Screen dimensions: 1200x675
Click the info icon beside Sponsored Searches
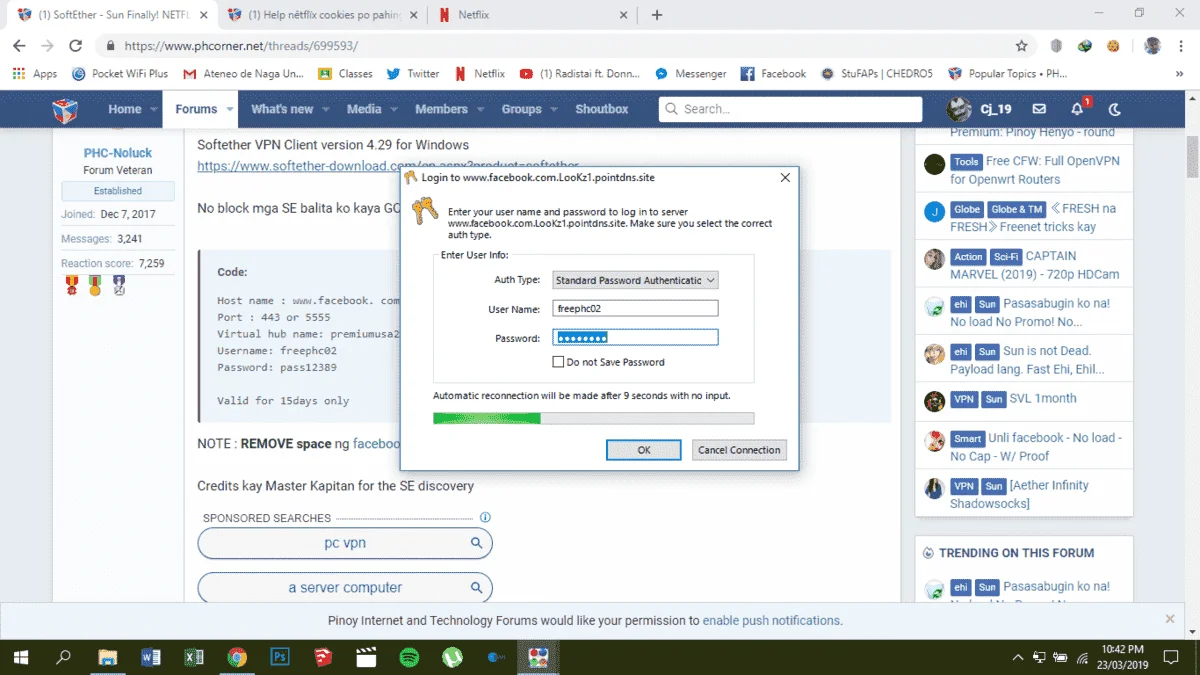click(x=485, y=518)
